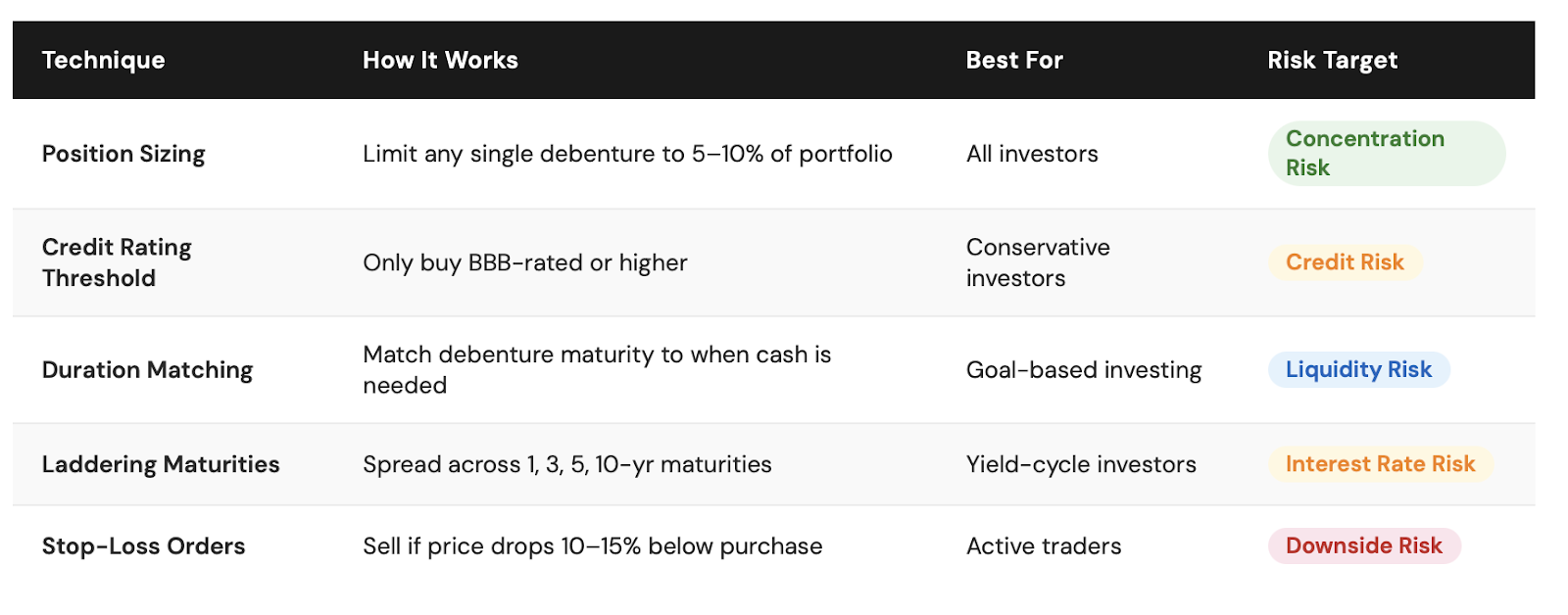Image resolution: width=1568 pixels, height=615 pixels.
Task: Click the 'Spread across 1, 3, 5, 10-yr maturities' cell
Action: (567, 464)
